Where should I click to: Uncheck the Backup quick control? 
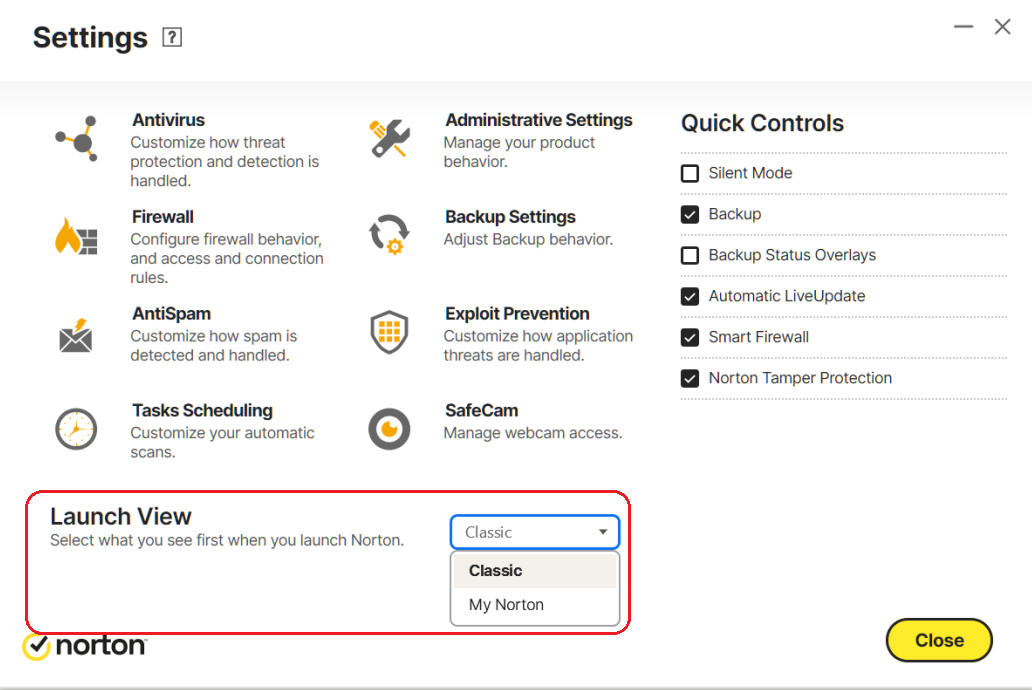(690, 215)
